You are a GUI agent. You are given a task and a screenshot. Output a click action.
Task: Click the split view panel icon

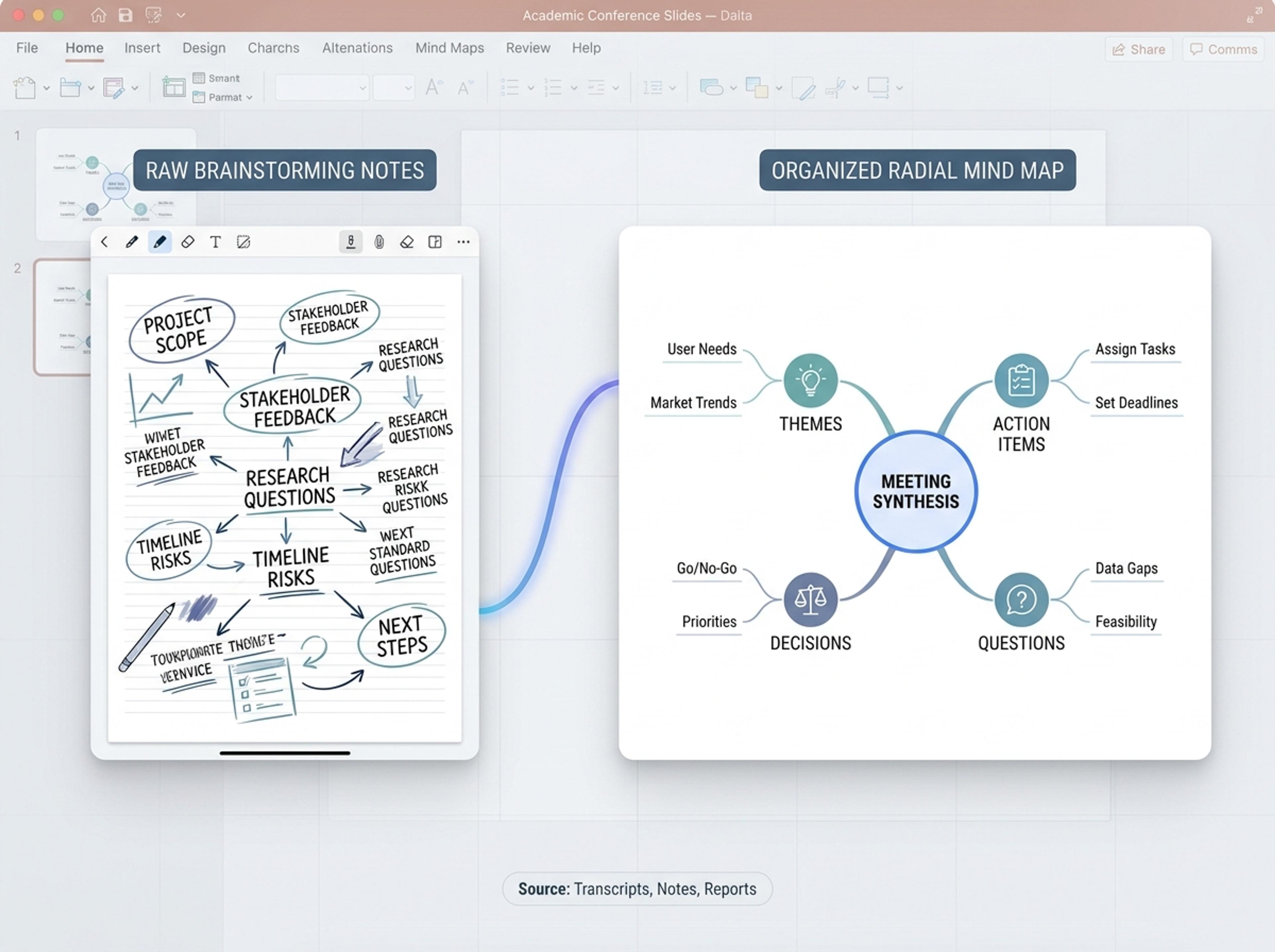coord(435,242)
